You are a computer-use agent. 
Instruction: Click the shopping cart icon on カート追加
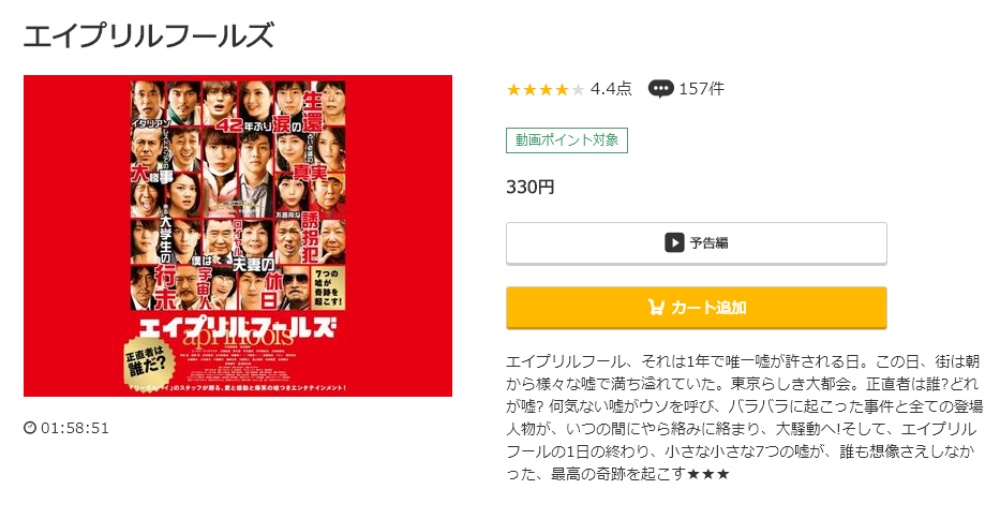pyautogui.click(x=656, y=307)
